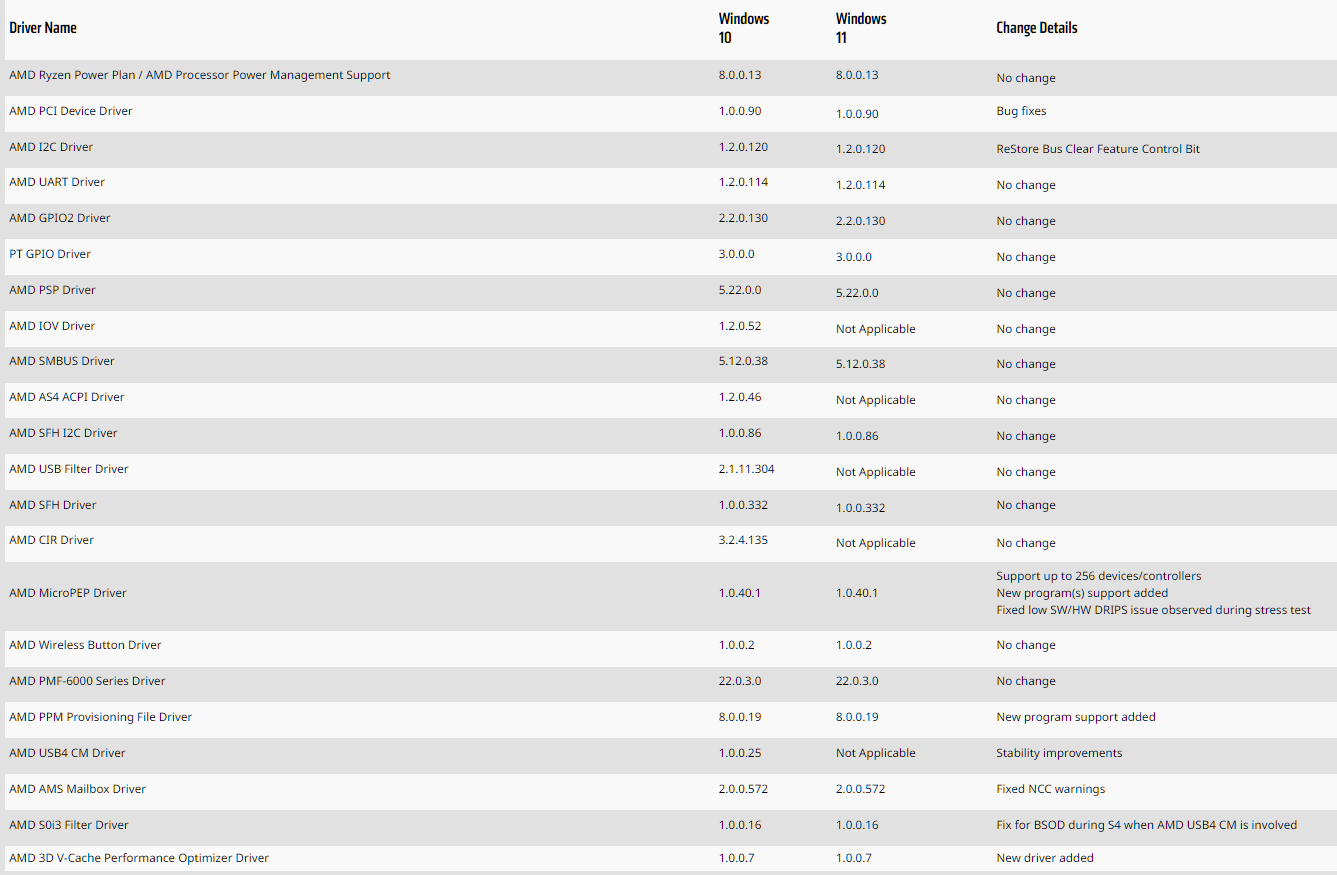
Task: Click the Driver Name column header
Action: click(43, 28)
